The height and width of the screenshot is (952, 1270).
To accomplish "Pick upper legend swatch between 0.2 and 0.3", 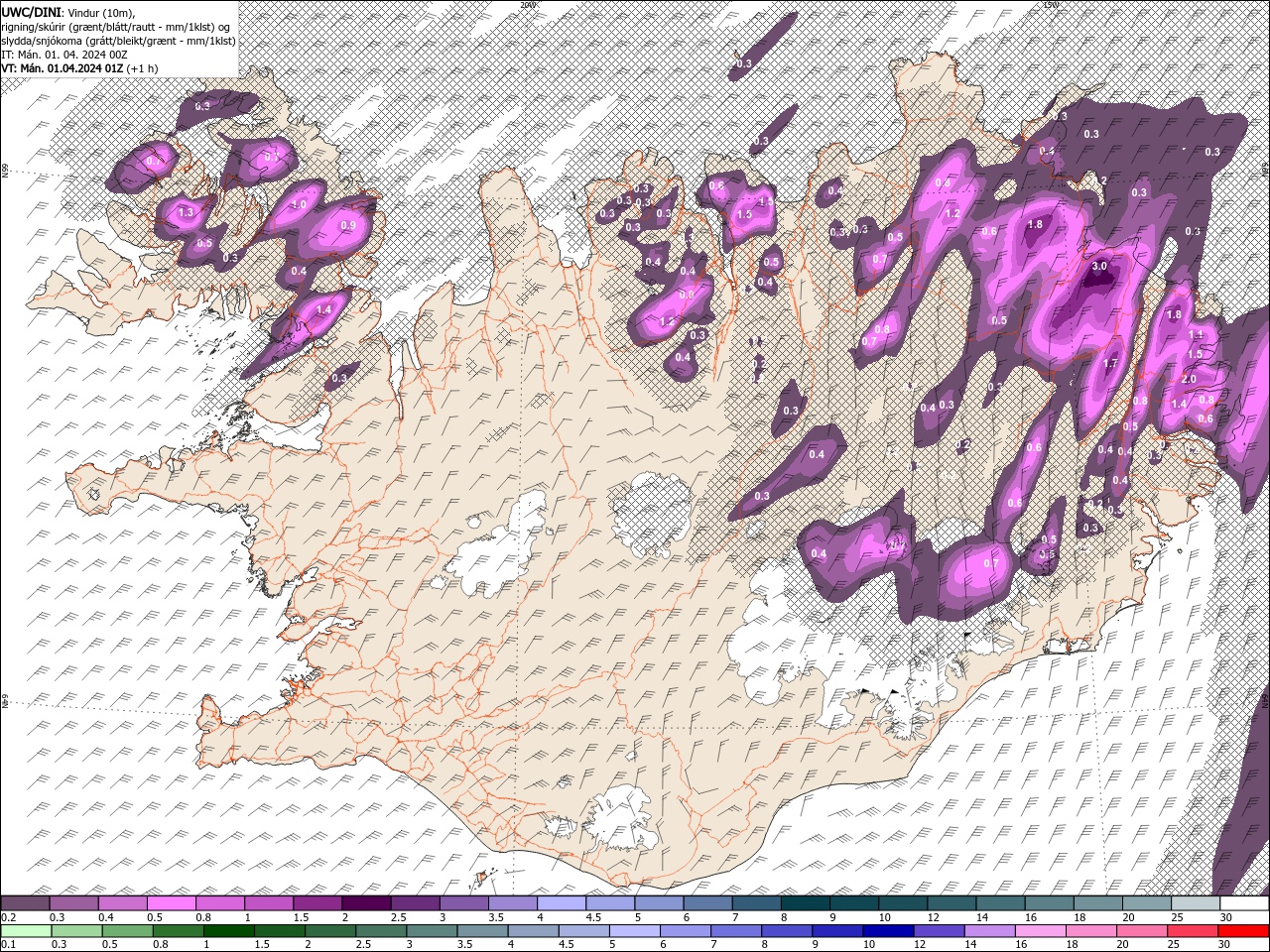I will tap(25, 903).
